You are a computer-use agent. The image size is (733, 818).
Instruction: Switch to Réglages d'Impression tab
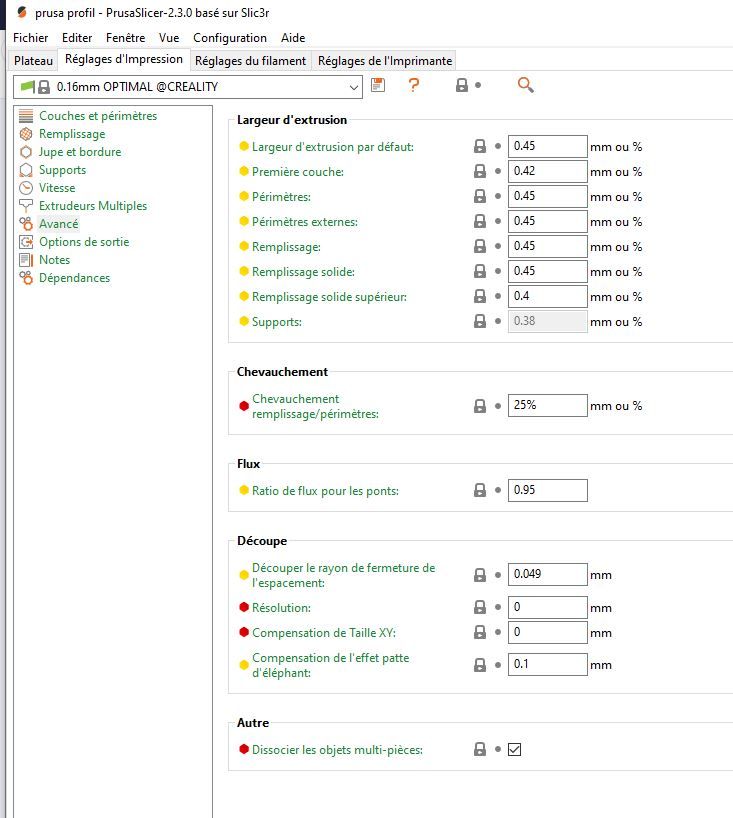(x=124, y=59)
